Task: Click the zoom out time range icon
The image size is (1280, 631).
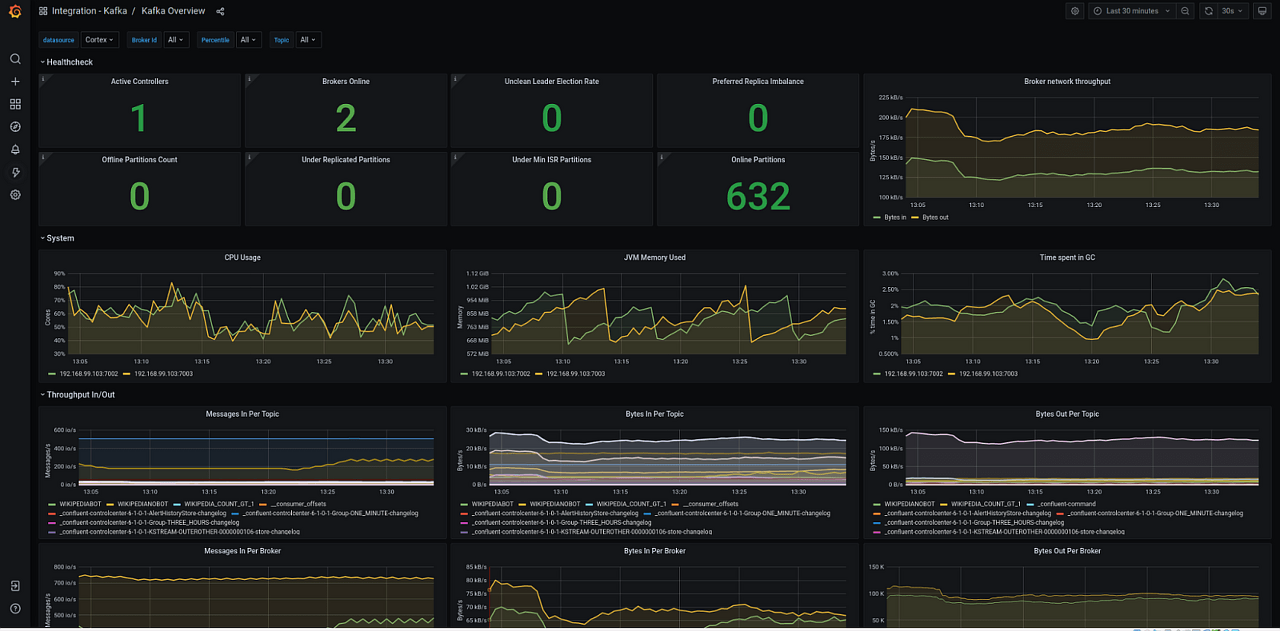Action: pos(1185,11)
